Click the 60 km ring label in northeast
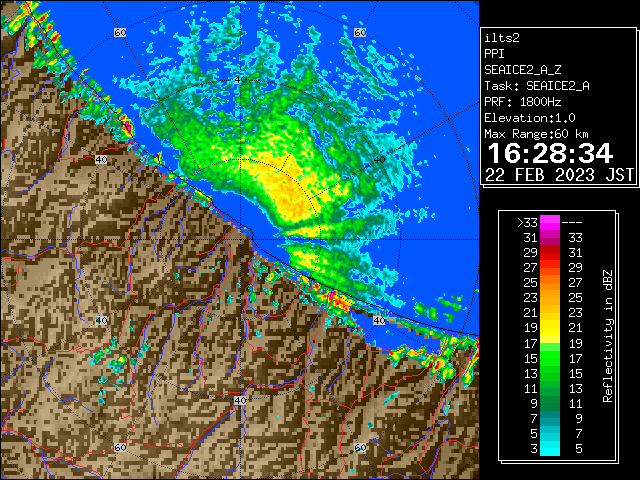640x480 pixels. point(360,32)
